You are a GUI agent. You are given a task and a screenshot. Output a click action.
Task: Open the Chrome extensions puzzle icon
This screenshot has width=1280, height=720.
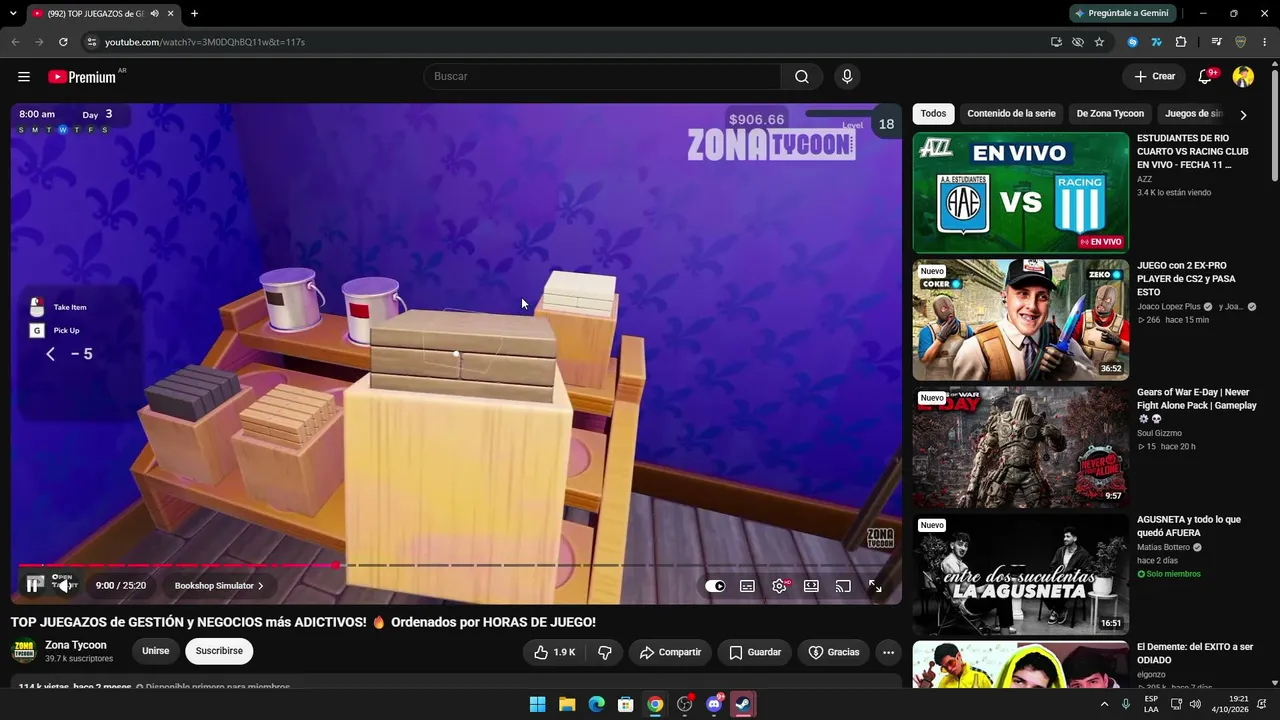pyautogui.click(x=1181, y=42)
